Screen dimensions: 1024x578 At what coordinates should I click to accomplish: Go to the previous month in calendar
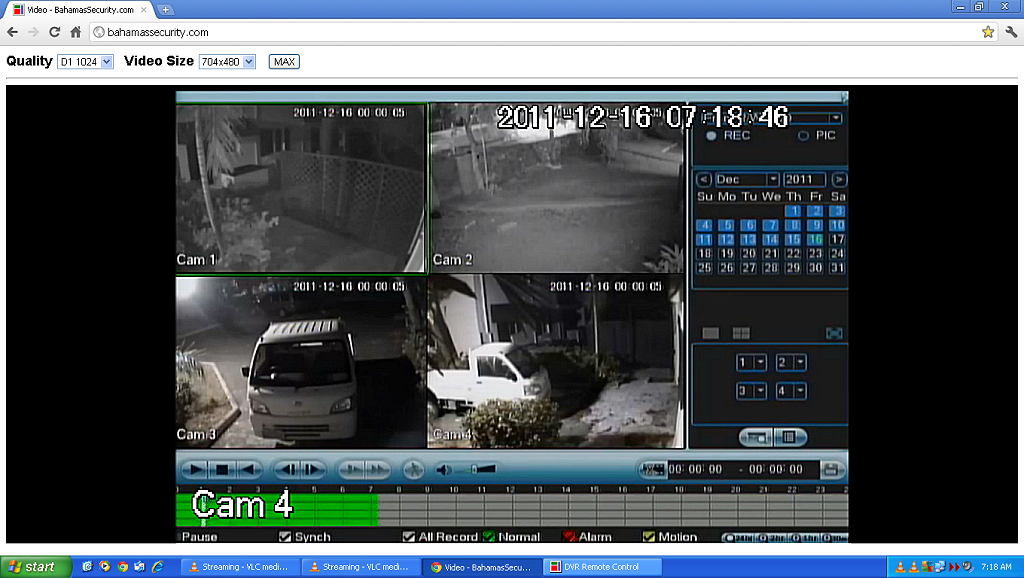coord(703,179)
